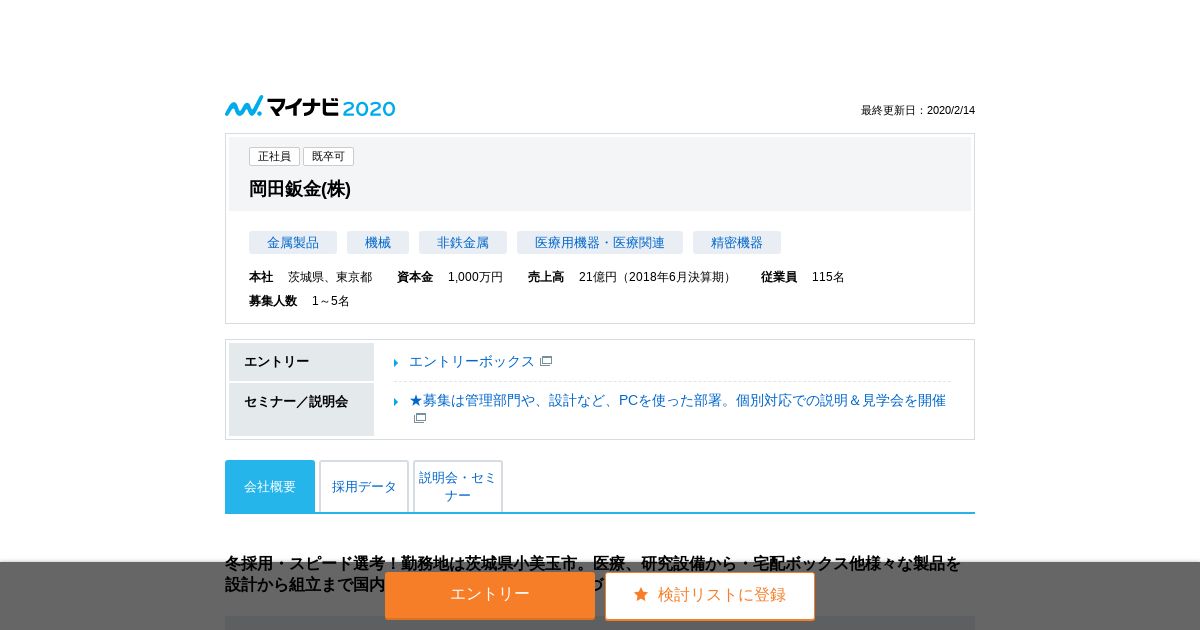Click the 募集人数 label
The image size is (1200, 630).
(273, 301)
